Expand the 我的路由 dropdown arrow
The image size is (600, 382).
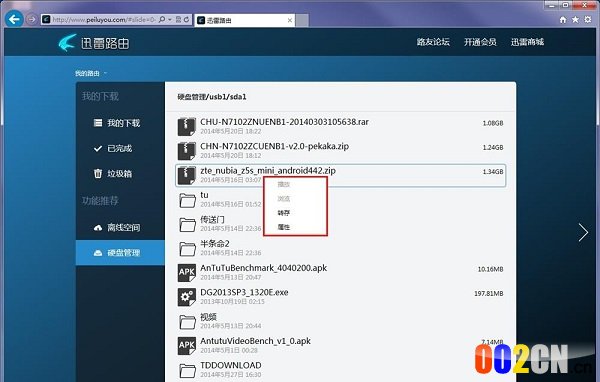point(105,73)
